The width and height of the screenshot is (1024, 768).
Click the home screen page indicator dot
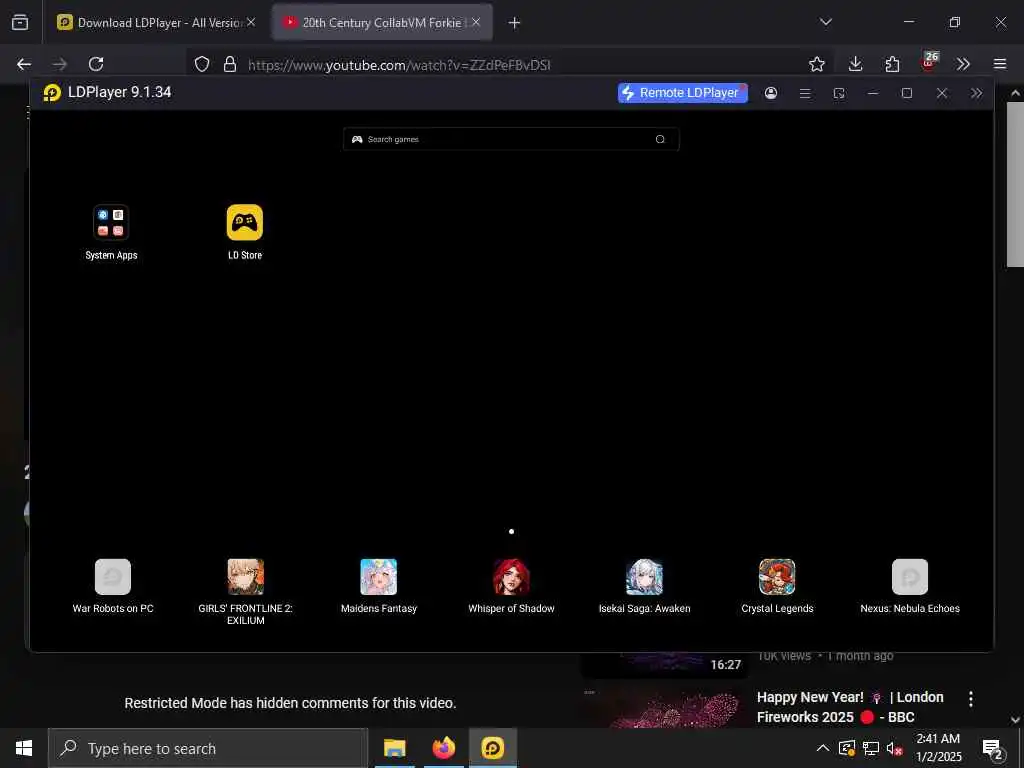511,532
